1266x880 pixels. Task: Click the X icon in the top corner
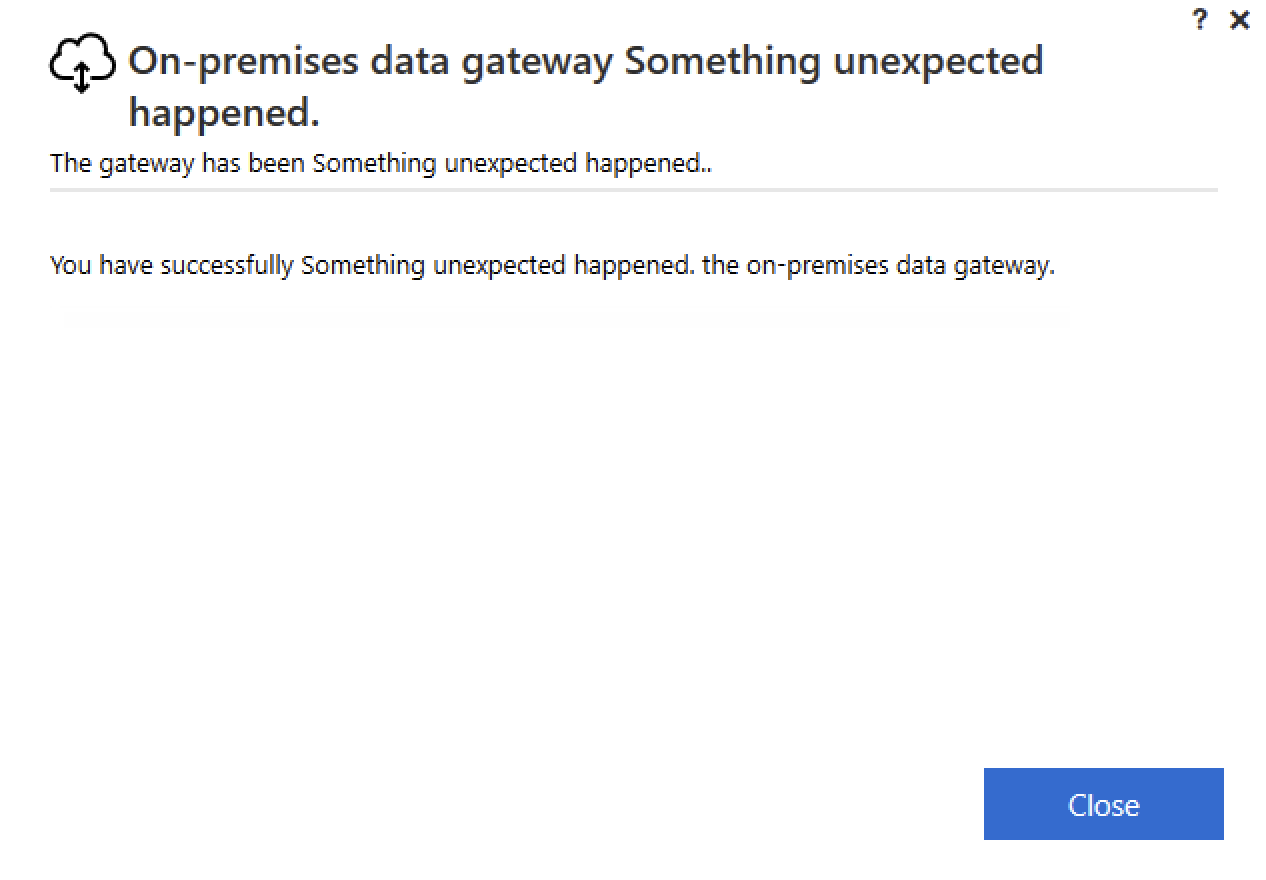pyautogui.click(x=1240, y=20)
